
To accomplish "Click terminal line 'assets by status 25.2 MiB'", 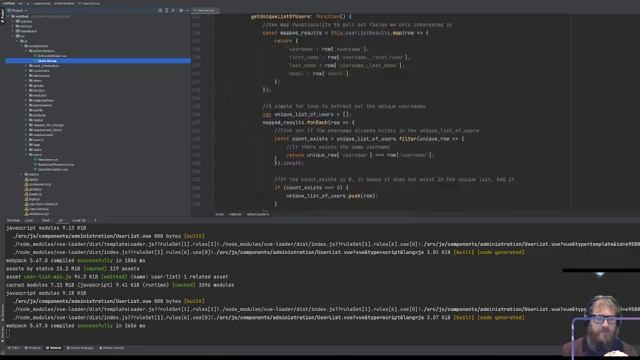I will point(73,269).
